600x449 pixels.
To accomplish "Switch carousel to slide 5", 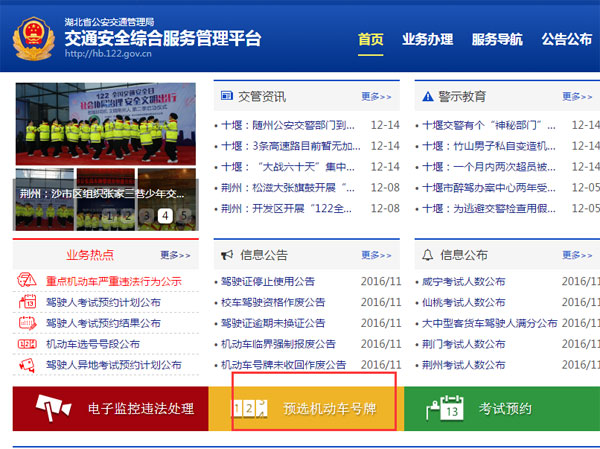I will pos(184,216).
